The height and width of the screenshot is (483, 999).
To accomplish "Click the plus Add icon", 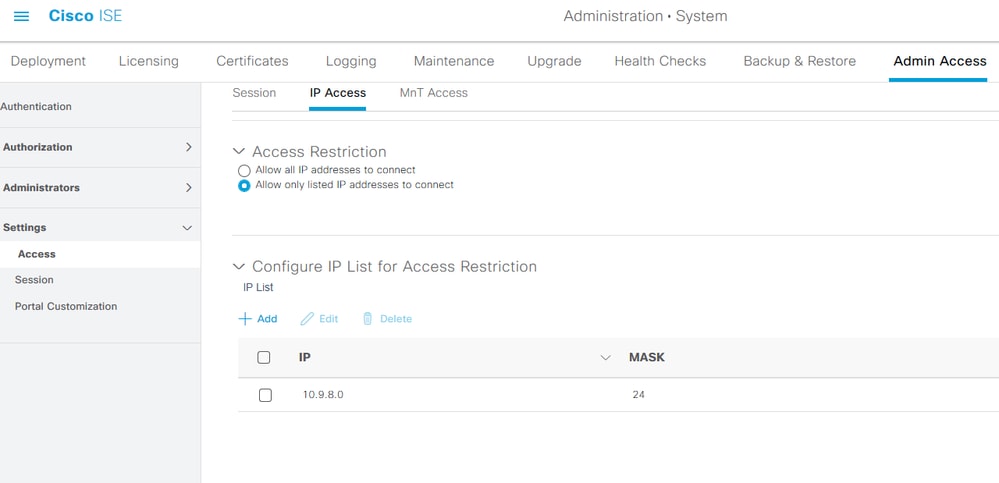I will [245, 319].
